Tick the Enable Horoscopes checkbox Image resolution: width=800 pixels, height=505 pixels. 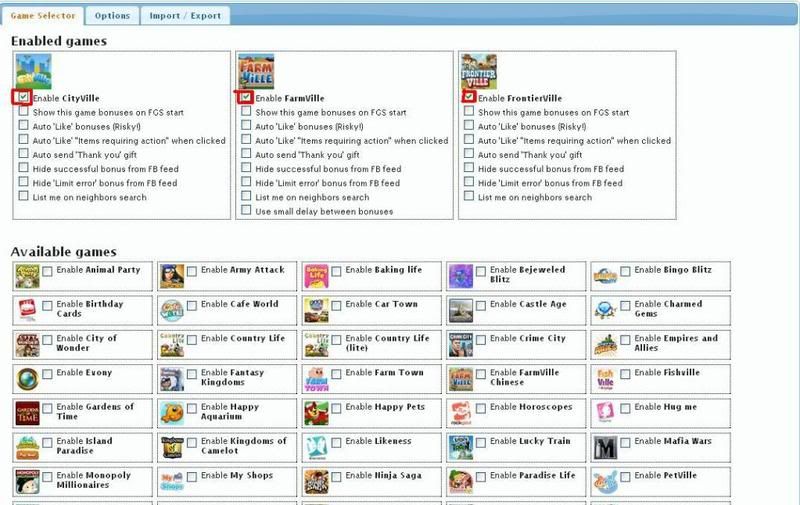[x=481, y=408]
